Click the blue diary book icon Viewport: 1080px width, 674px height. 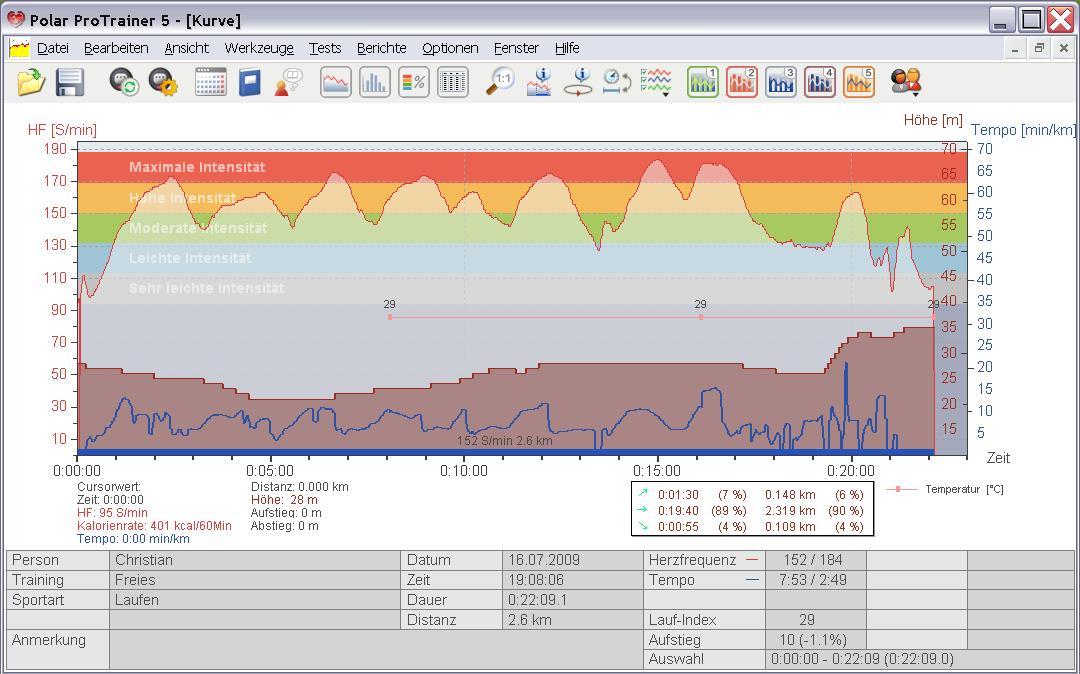coord(249,82)
